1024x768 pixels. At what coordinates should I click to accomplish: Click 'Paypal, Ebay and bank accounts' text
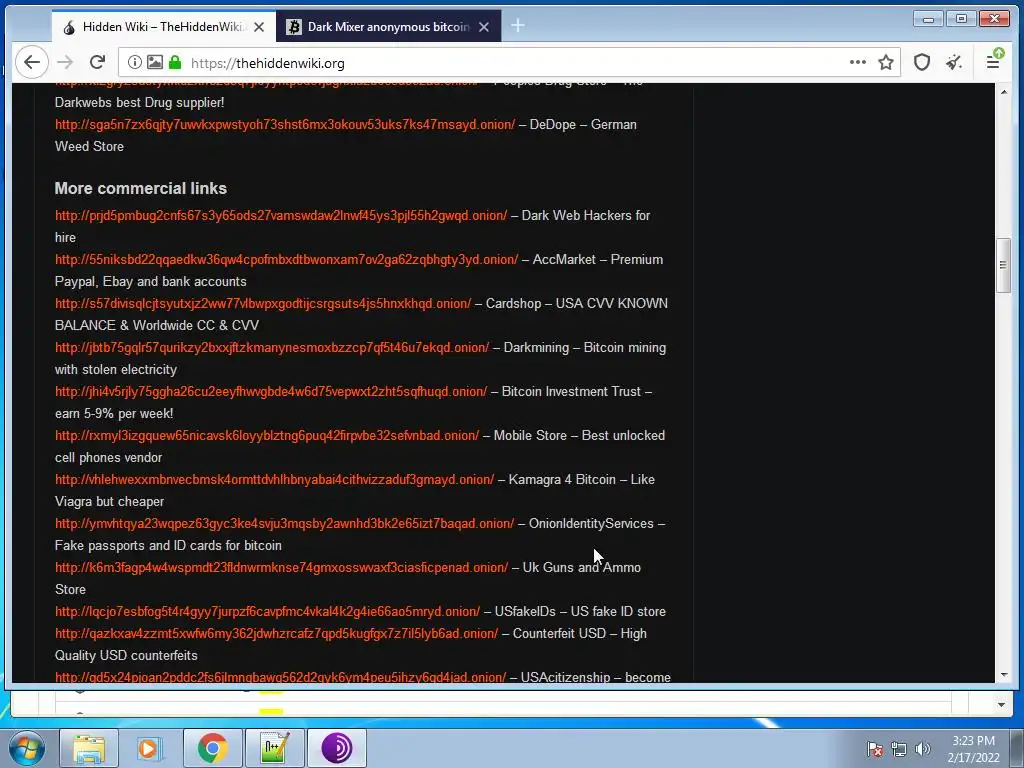coord(151,281)
